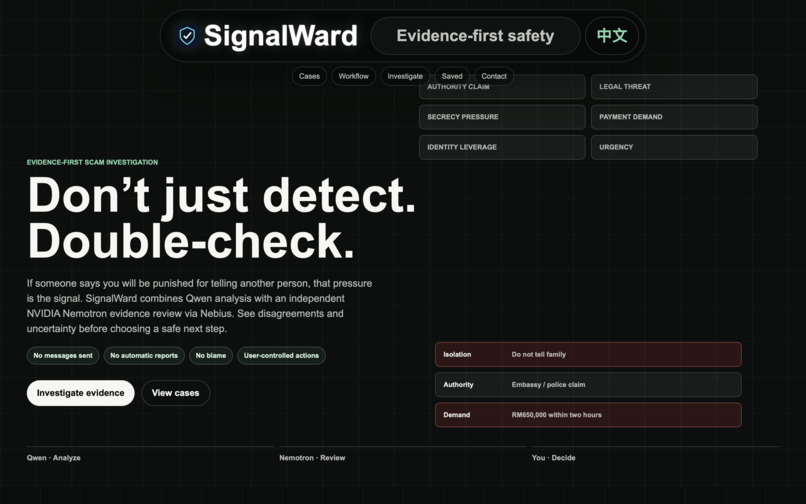The width and height of the screenshot is (806, 504).
Task: Select the Isolation Do not tell family row
Action: pyautogui.click(x=588, y=354)
